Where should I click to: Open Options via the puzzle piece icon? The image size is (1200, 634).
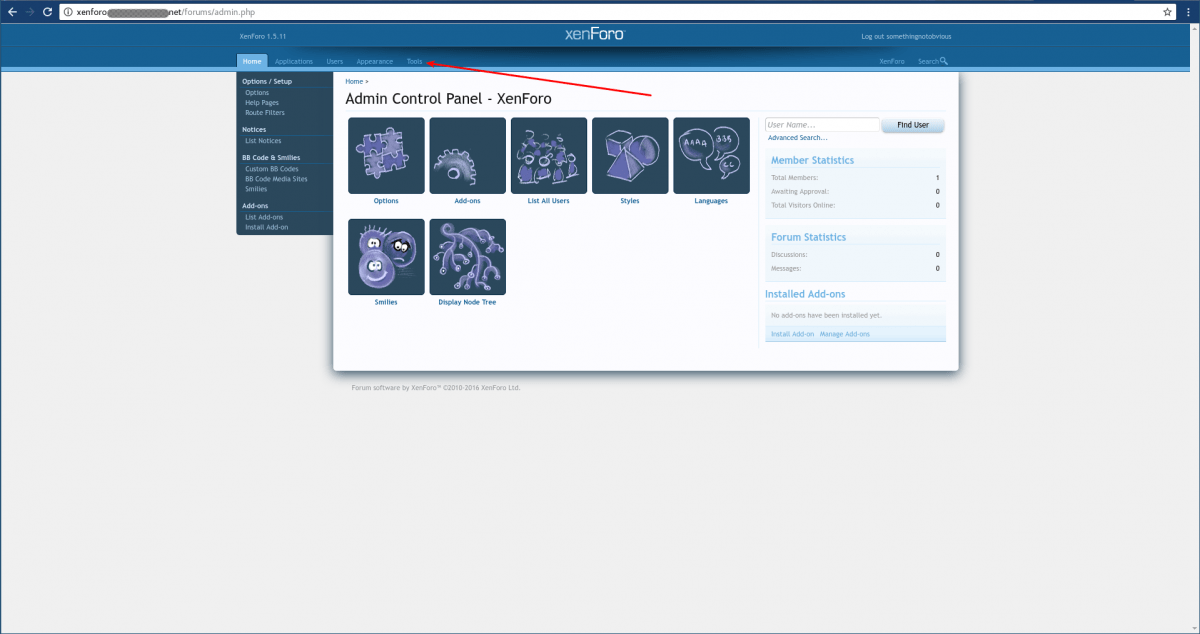pos(386,155)
